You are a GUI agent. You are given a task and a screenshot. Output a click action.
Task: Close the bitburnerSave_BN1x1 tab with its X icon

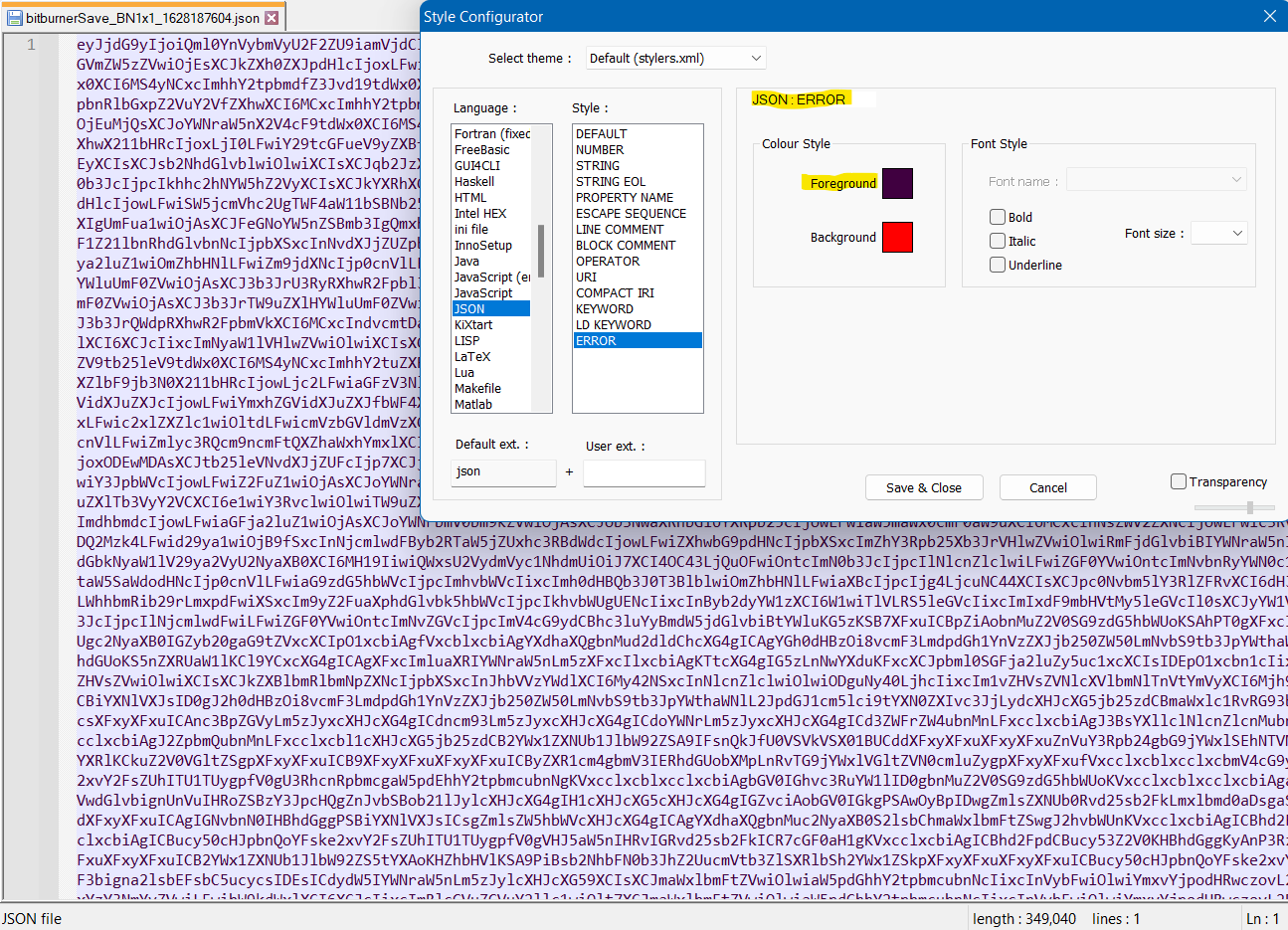(274, 17)
